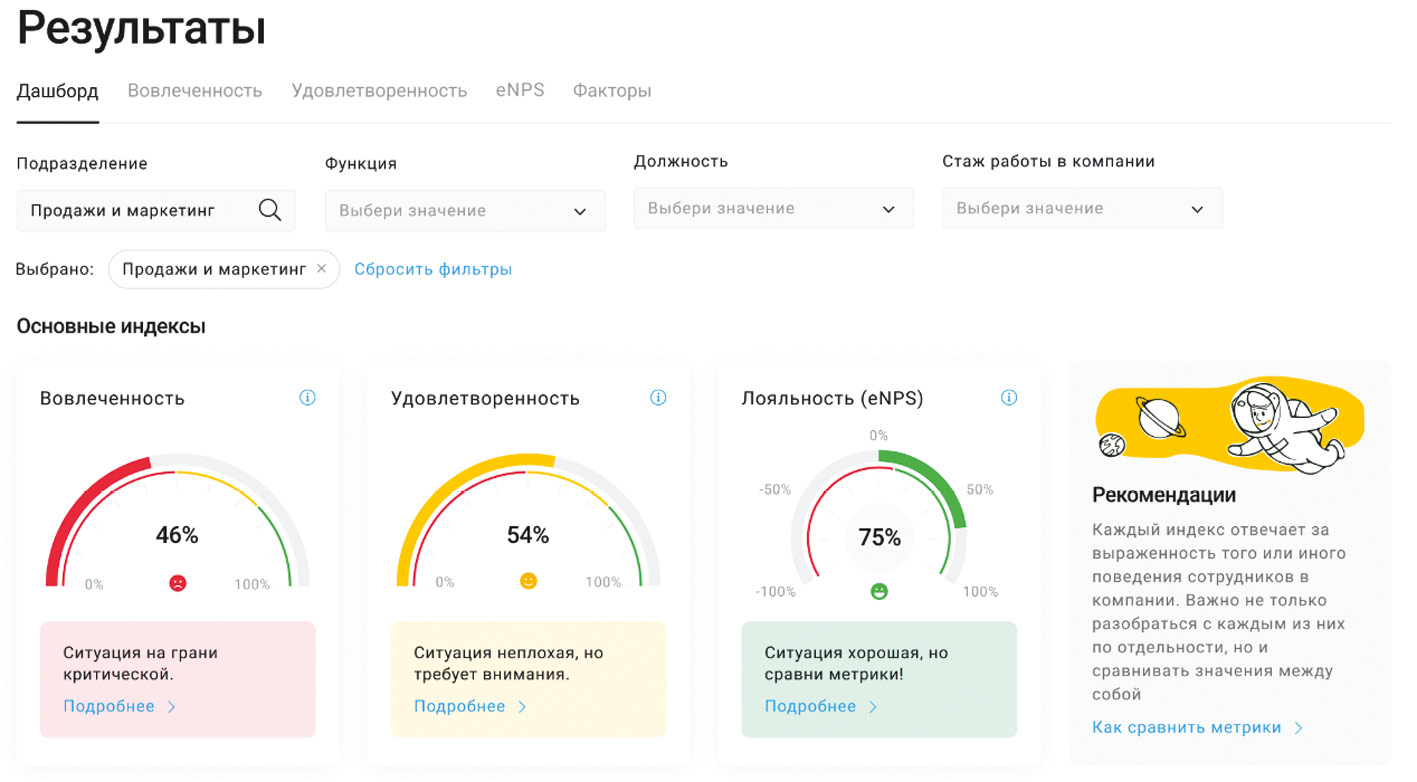Select the Удовлетворенность tab
Image resolution: width=1417 pixels, height=782 pixels.
(379, 91)
